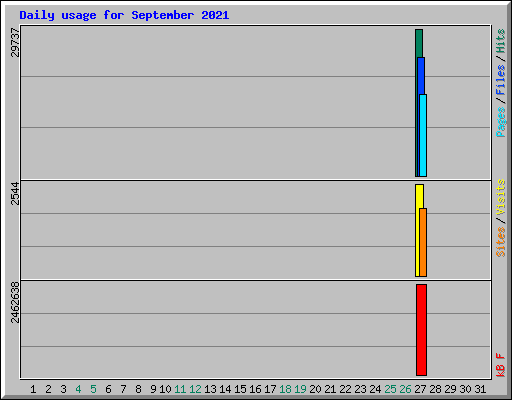Click day 9 on the x-axis
Image resolution: width=512 pixels, height=400 pixels.
(x=153, y=389)
